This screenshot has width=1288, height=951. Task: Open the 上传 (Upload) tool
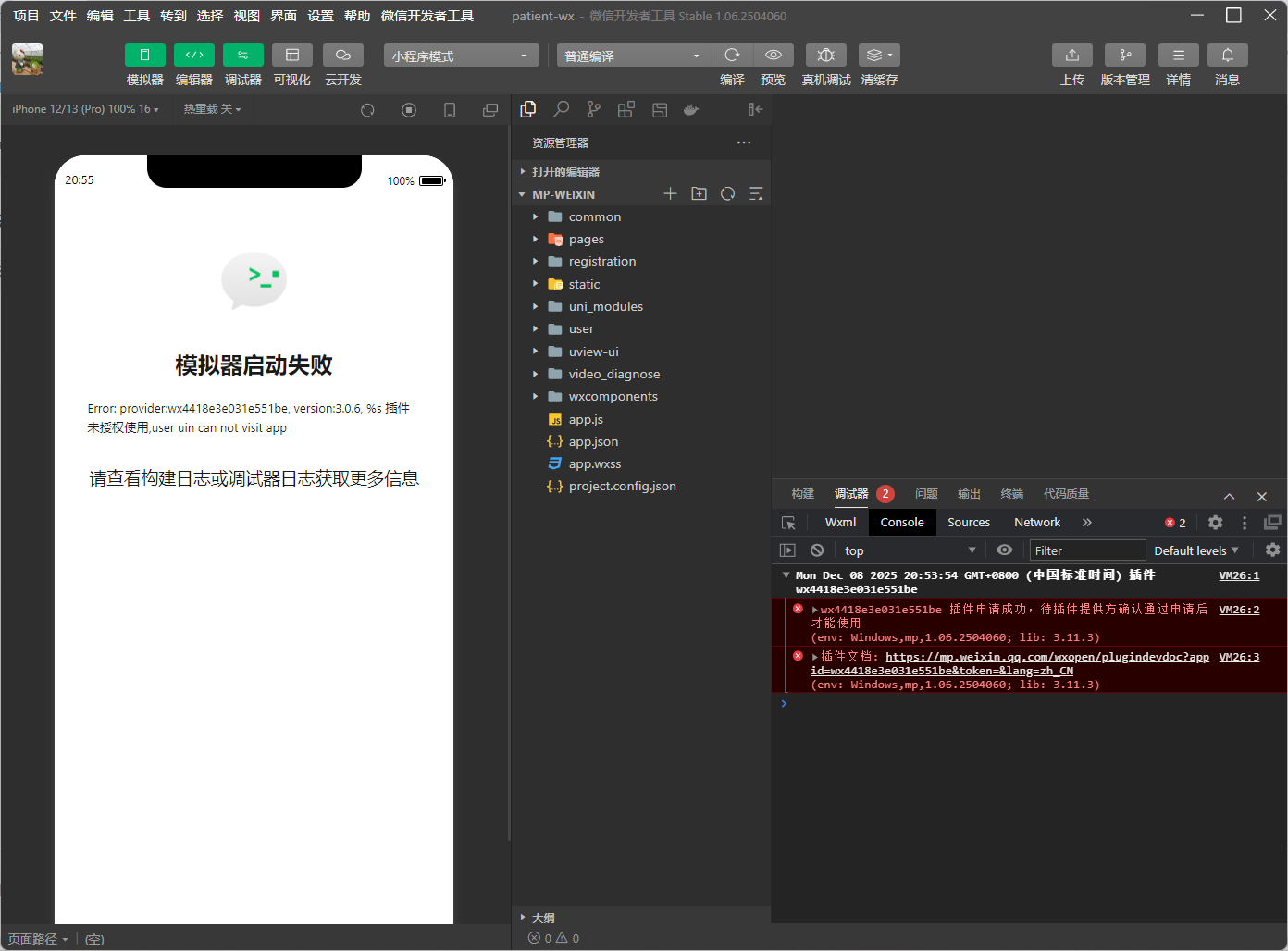(1072, 64)
